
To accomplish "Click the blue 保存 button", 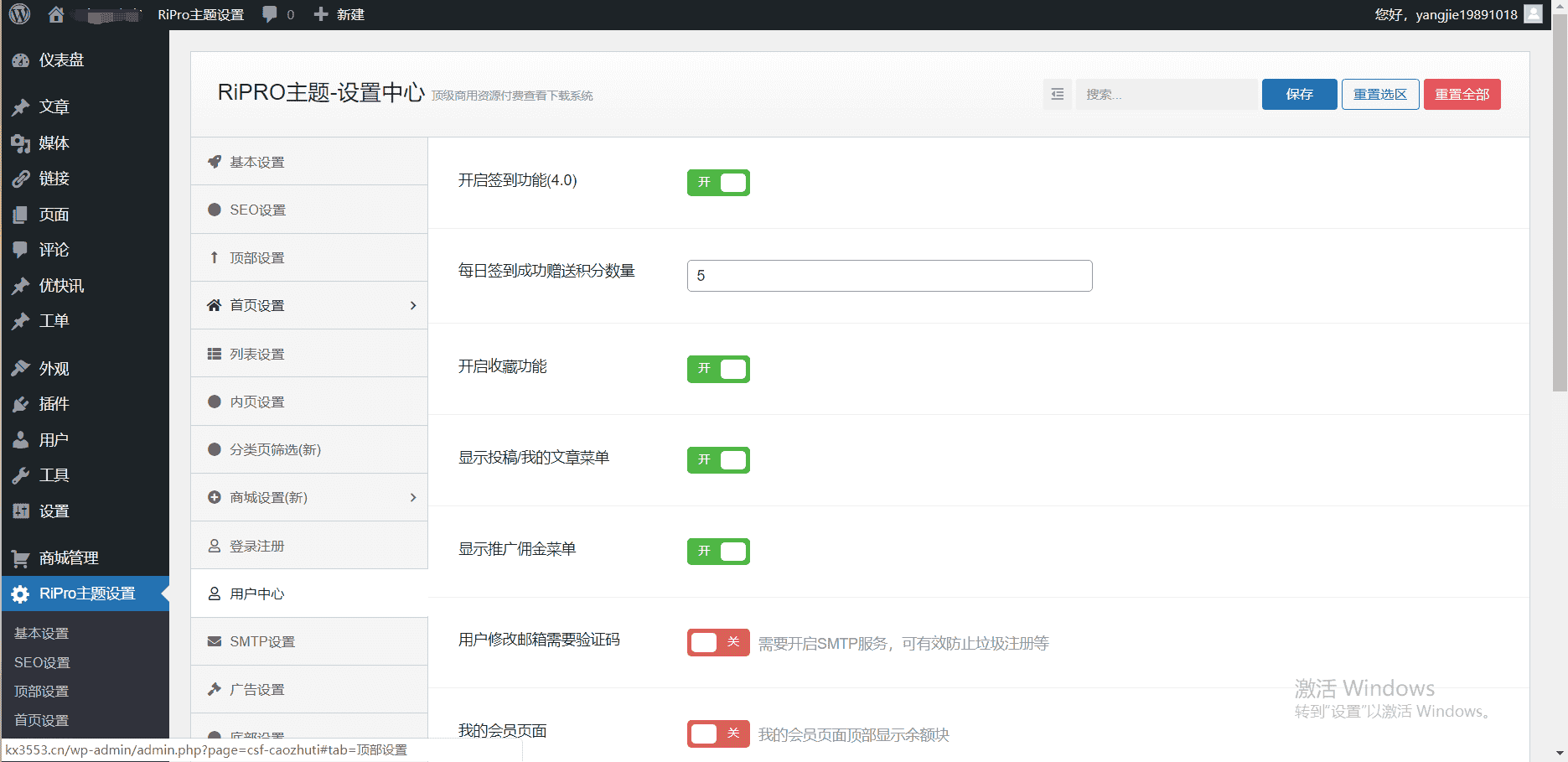I will 1299,94.
